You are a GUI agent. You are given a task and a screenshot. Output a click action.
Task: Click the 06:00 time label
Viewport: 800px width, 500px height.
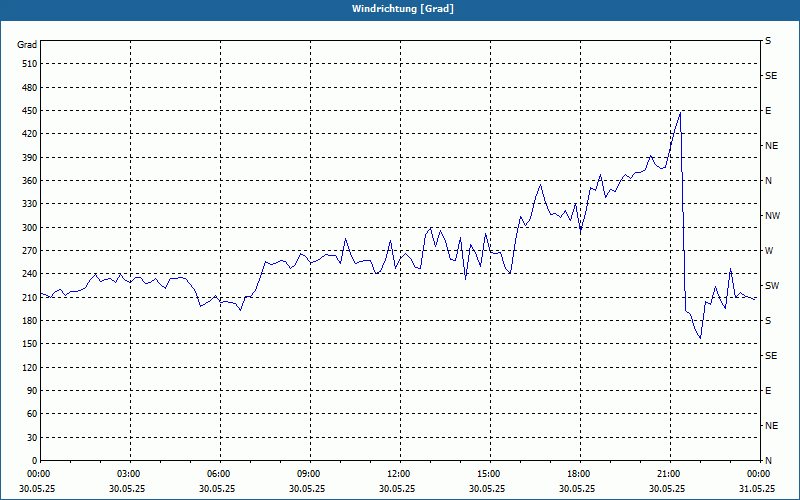tap(219, 474)
